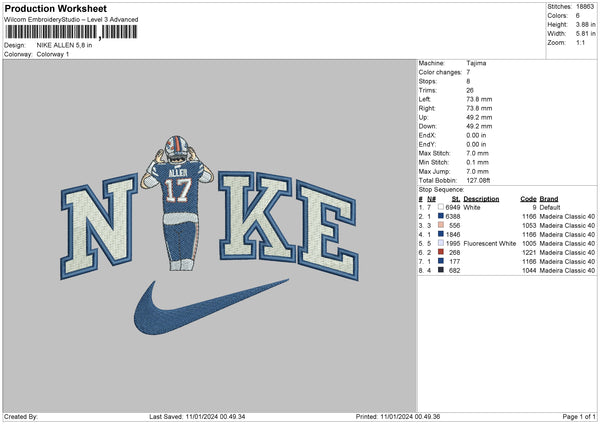Click the 'N#' column header

click(x=431, y=199)
